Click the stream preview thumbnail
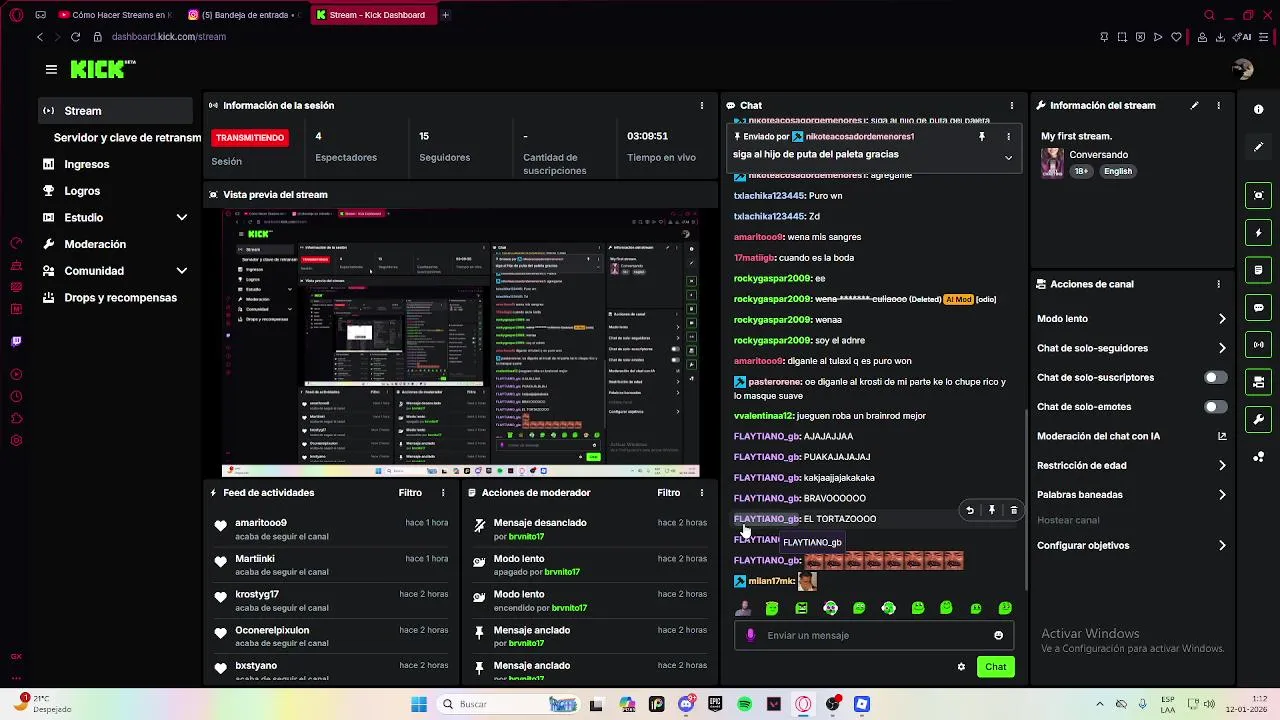Viewport: 1280px width, 720px height. 461,342
